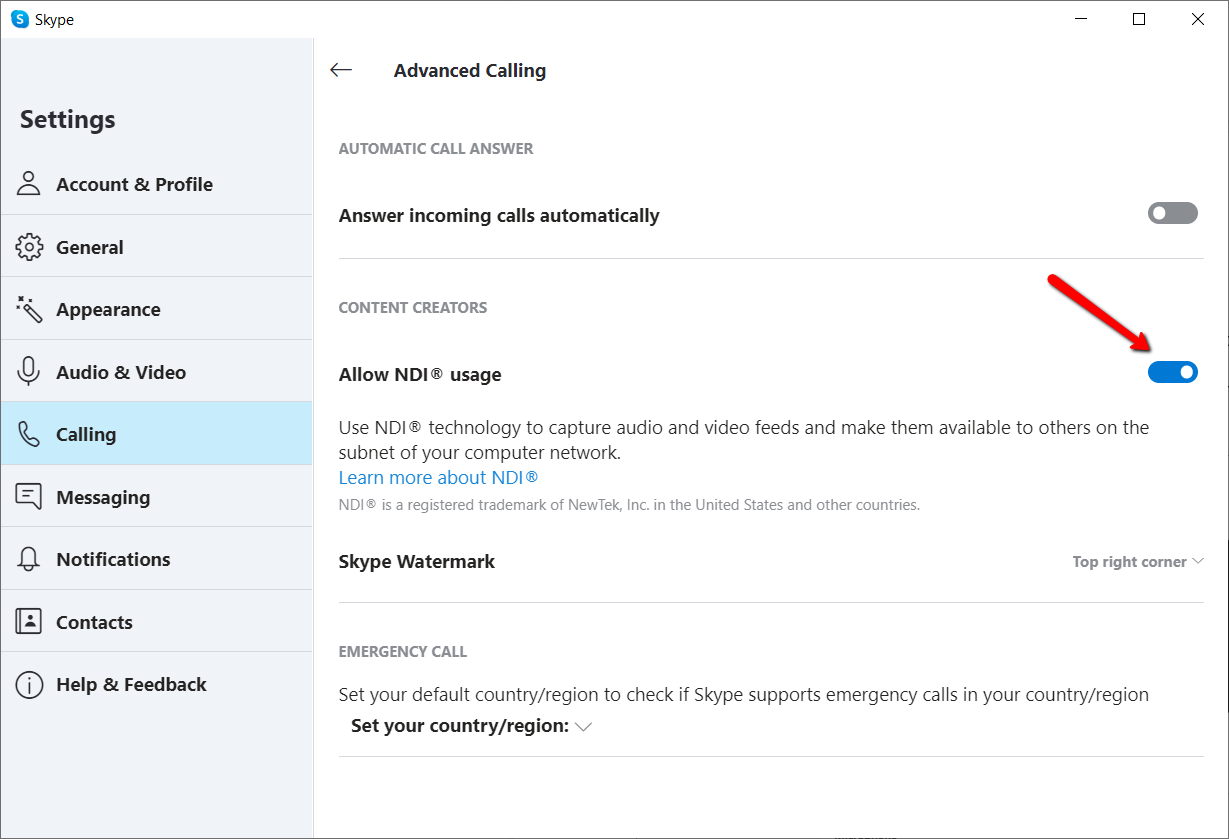Go to Messaging settings
1229x839 pixels.
click(x=157, y=497)
